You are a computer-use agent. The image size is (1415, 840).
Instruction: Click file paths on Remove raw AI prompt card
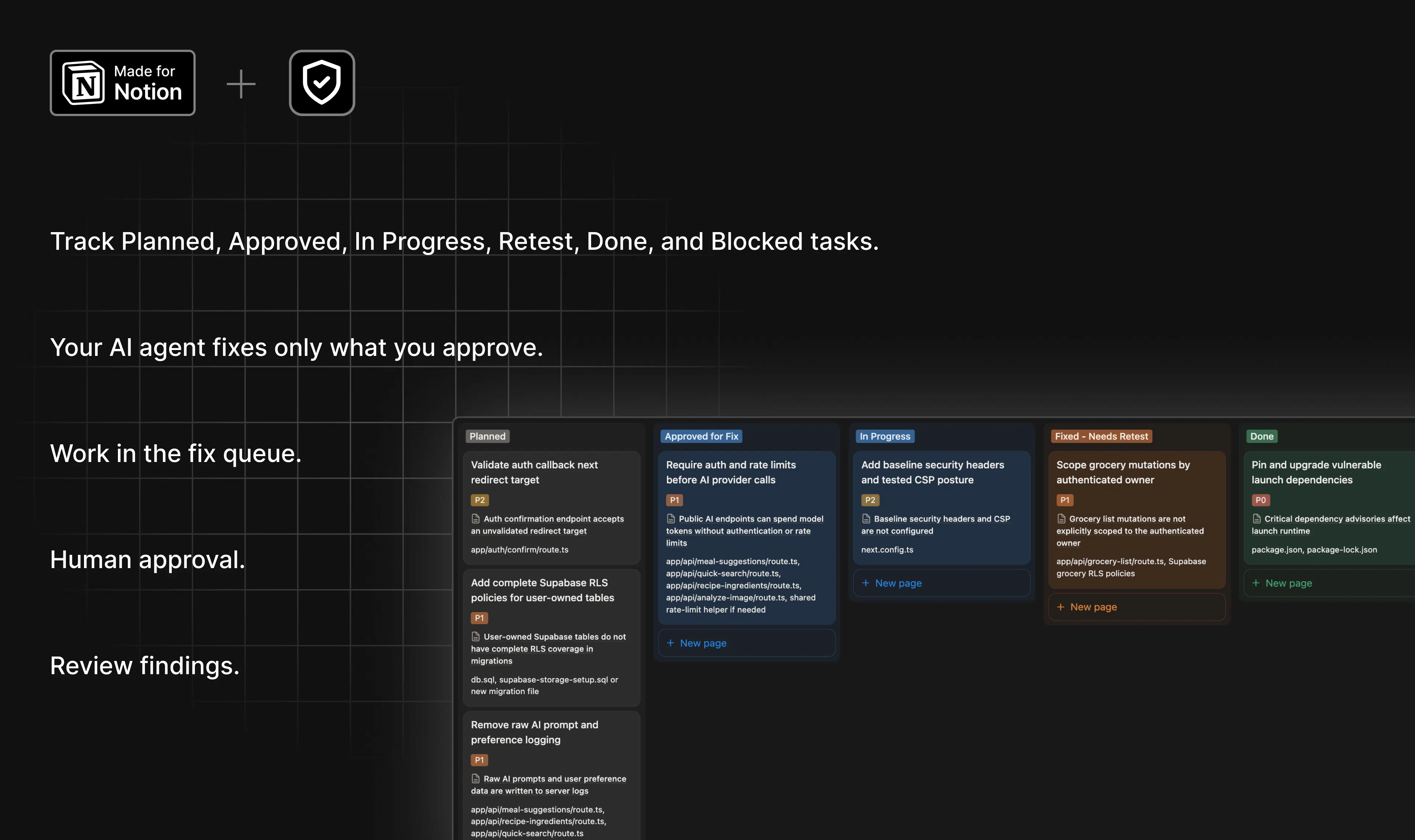tap(538, 821)
